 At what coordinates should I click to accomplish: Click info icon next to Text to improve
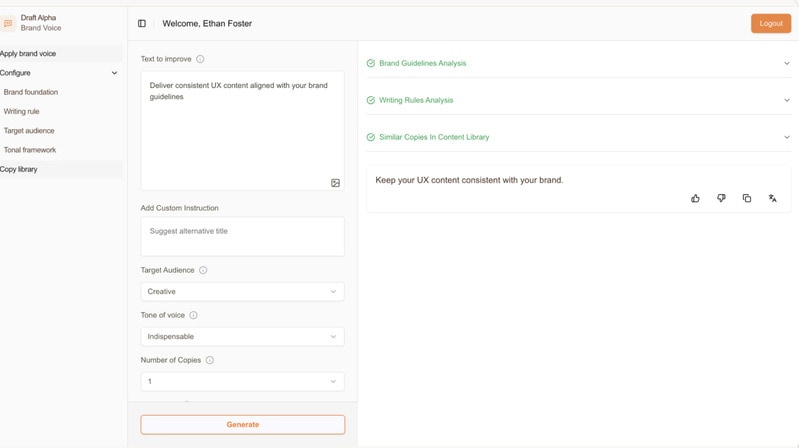(x=200, y=59)
